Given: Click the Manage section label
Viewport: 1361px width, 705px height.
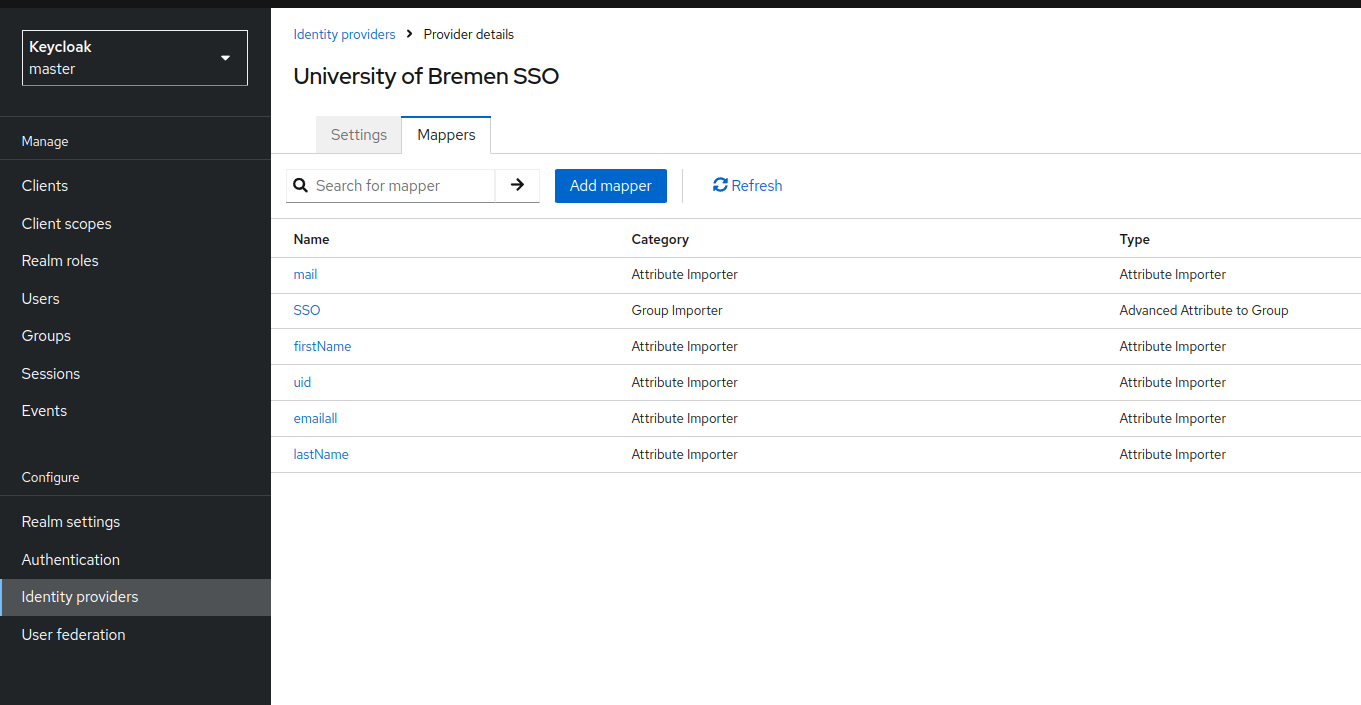Looking at the screenshot, I should coord(45,142).
